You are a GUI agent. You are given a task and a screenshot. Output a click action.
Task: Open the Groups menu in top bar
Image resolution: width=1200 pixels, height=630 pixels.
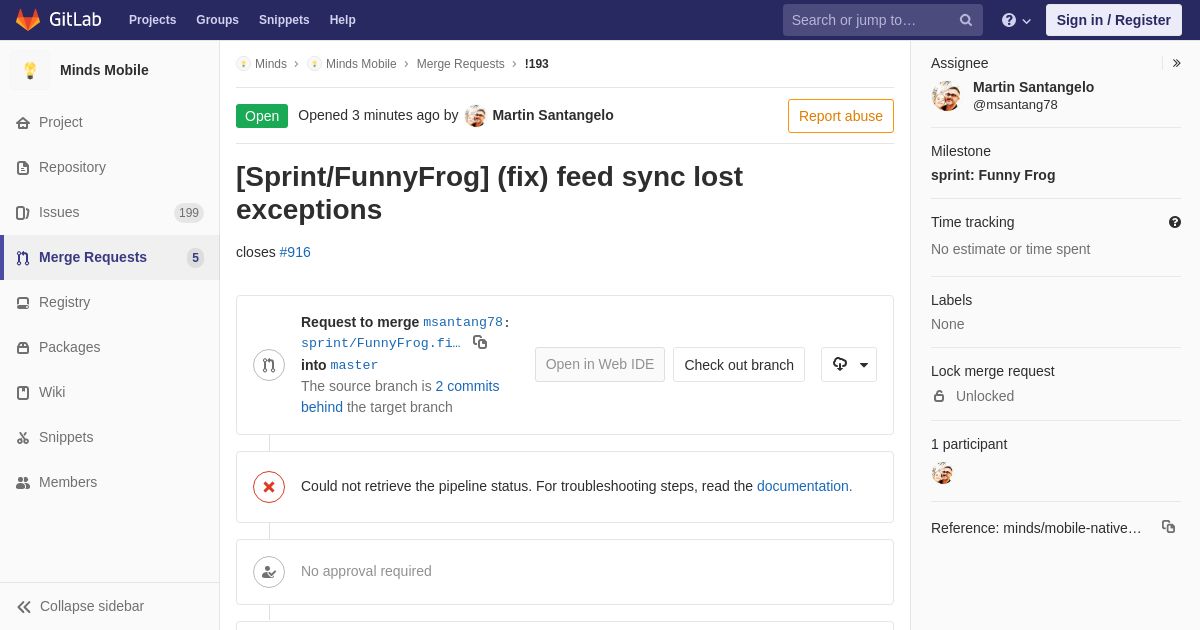point(217,20)
